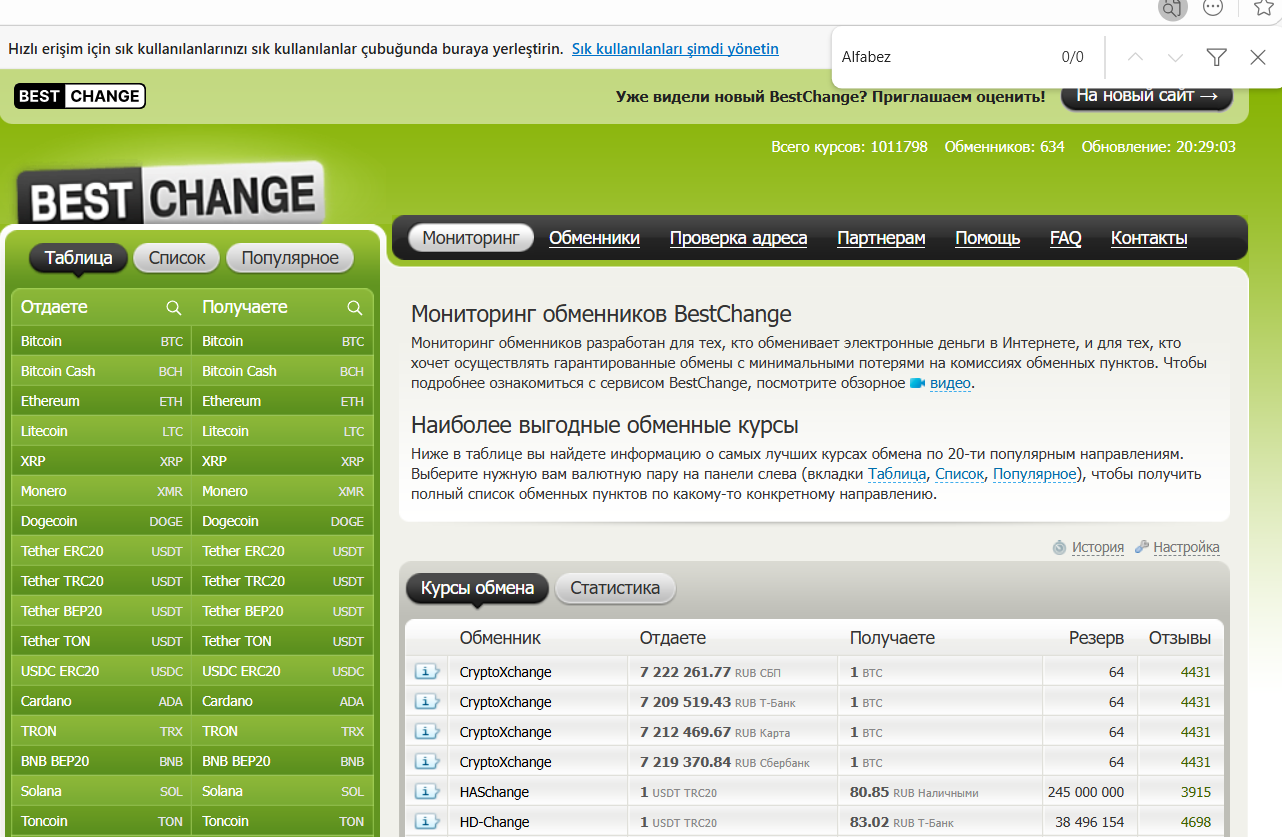The width and height of the screenshot is (1282, 837).
Task: Open info for the 7 222 261.77 RUB СБП row
Action: point(427,672)
